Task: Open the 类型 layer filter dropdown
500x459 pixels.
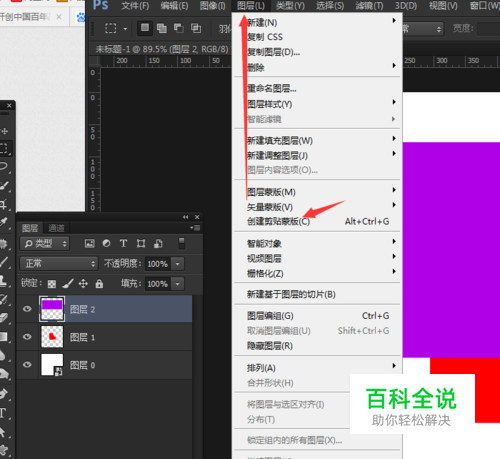Action: pyautogui.click(x=45, y=244)
